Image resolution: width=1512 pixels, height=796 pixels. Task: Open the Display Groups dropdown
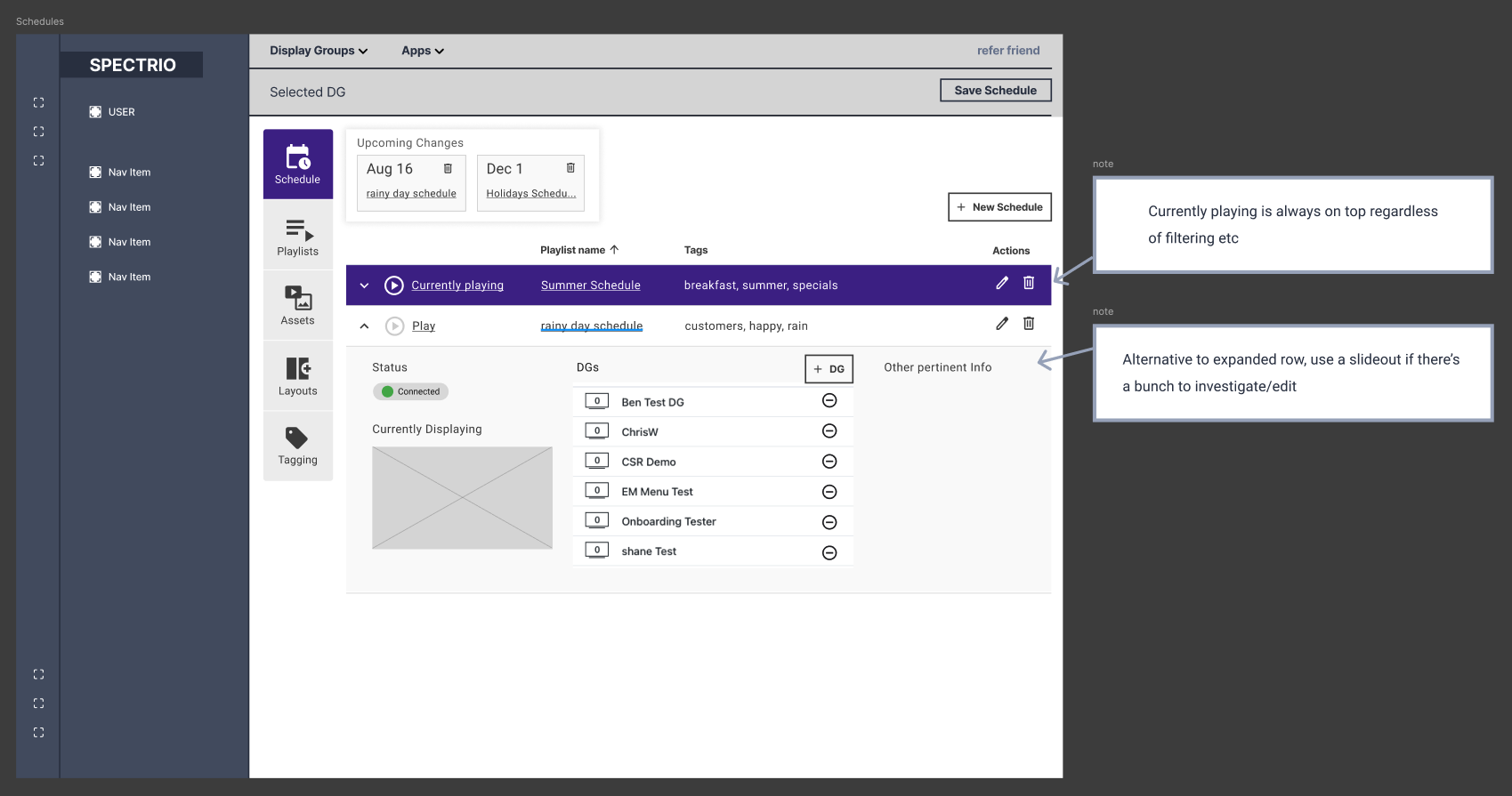(319, 51)
